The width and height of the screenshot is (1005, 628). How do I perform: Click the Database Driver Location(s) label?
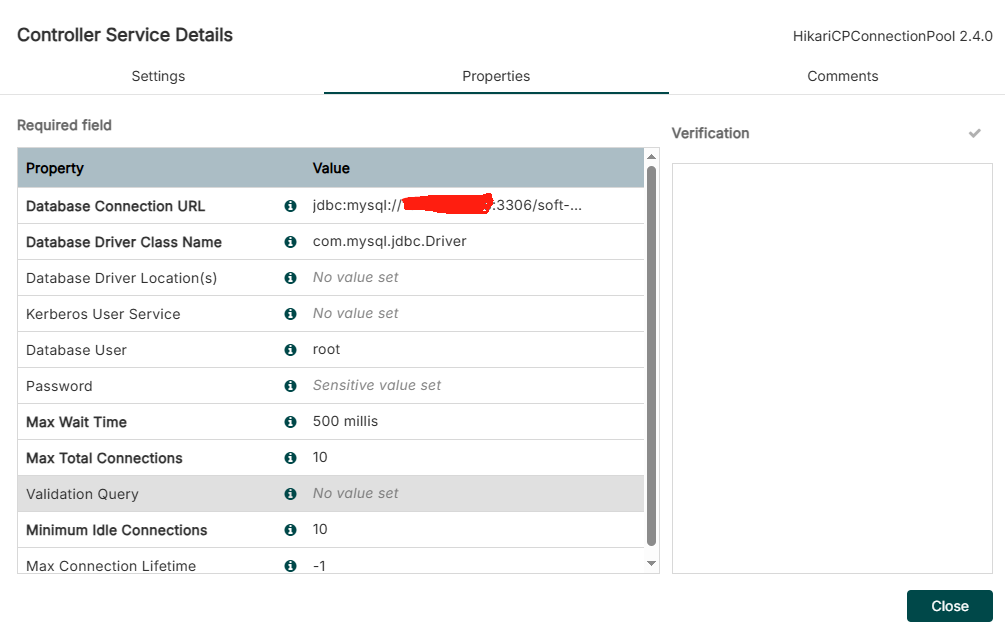(122, 278)
